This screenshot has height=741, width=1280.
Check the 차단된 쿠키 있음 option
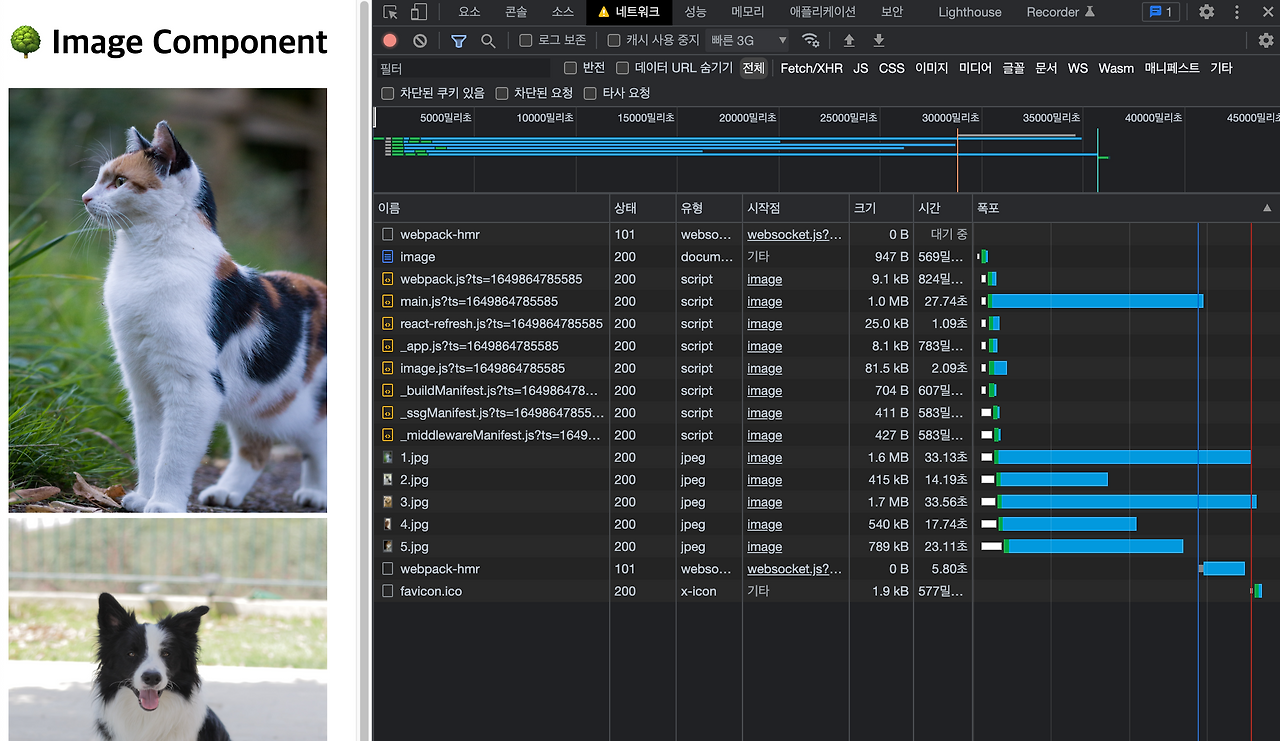coord(388,93)
